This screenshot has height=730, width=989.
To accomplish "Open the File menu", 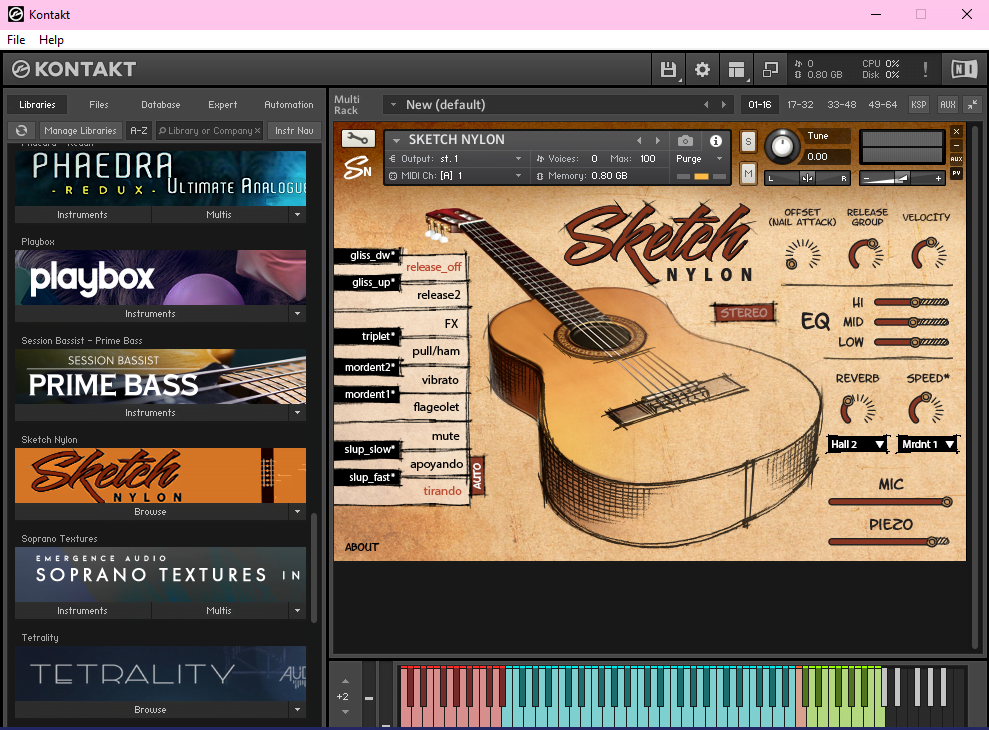I will [x=16, y=40].
